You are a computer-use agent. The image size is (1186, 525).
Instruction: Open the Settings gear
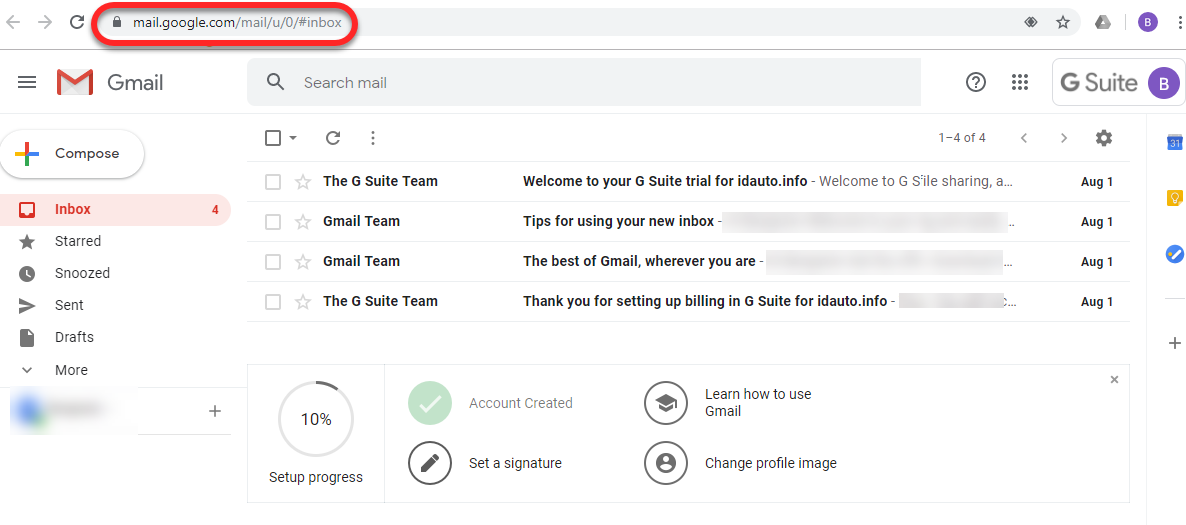[1104, 138]
